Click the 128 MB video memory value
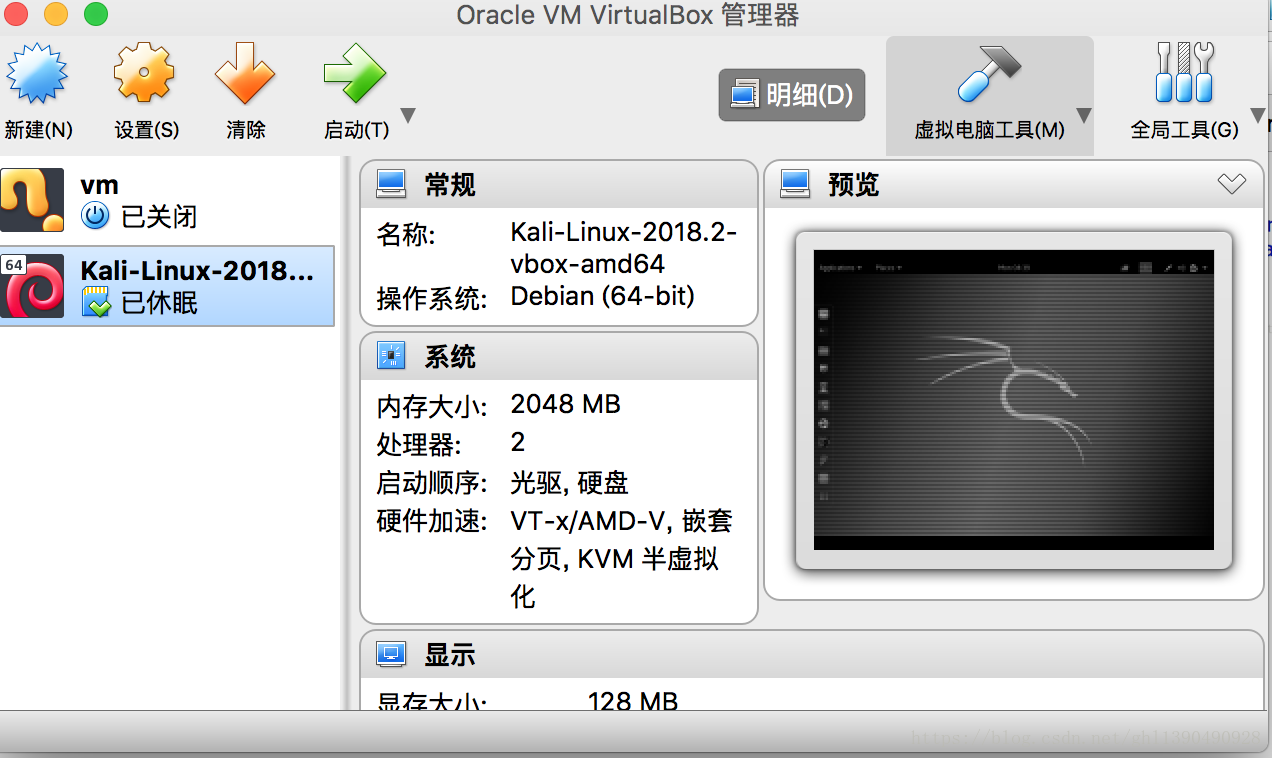The image size is (1272, 758). point(633,700)
